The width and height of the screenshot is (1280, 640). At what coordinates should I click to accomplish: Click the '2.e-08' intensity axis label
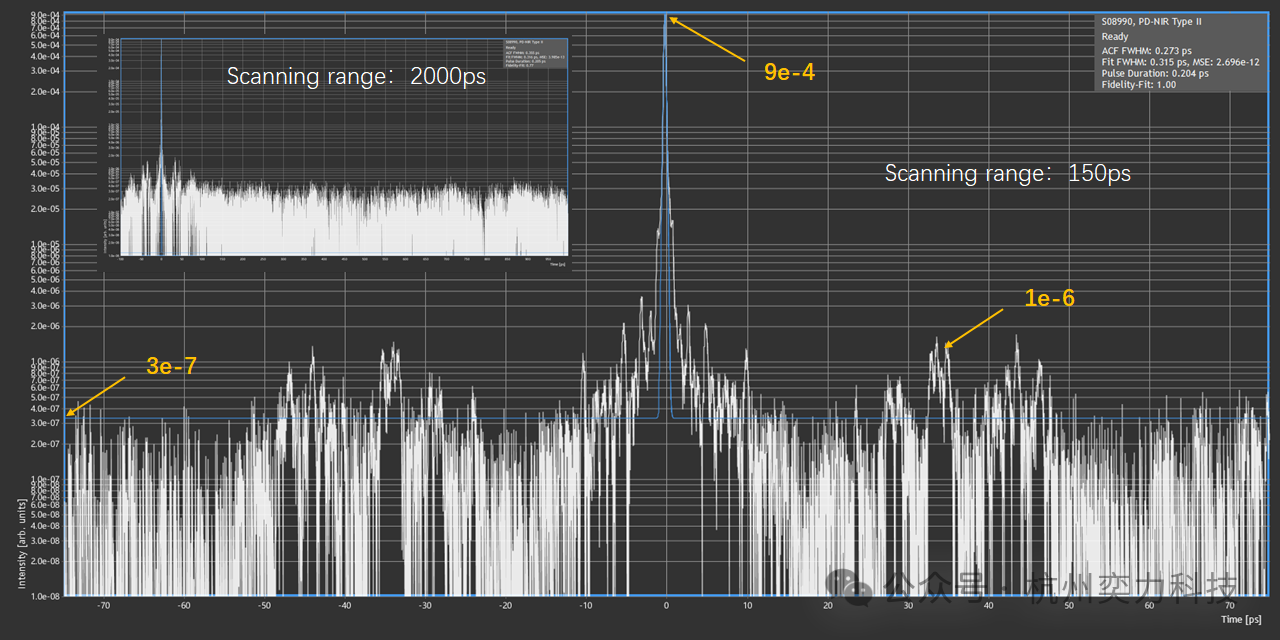pos(45,561)
